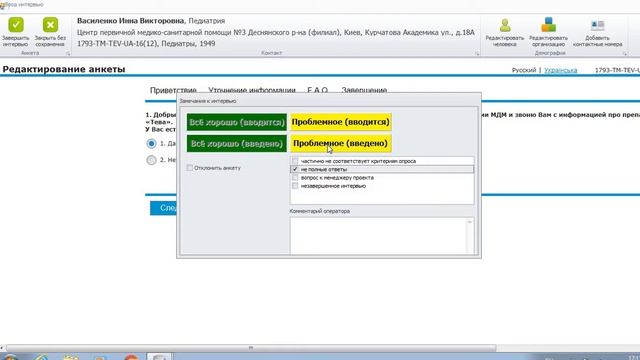Click contact name Василенко Инна Викторовна
This screenshot has height=360, width=640.
point(131,21)
